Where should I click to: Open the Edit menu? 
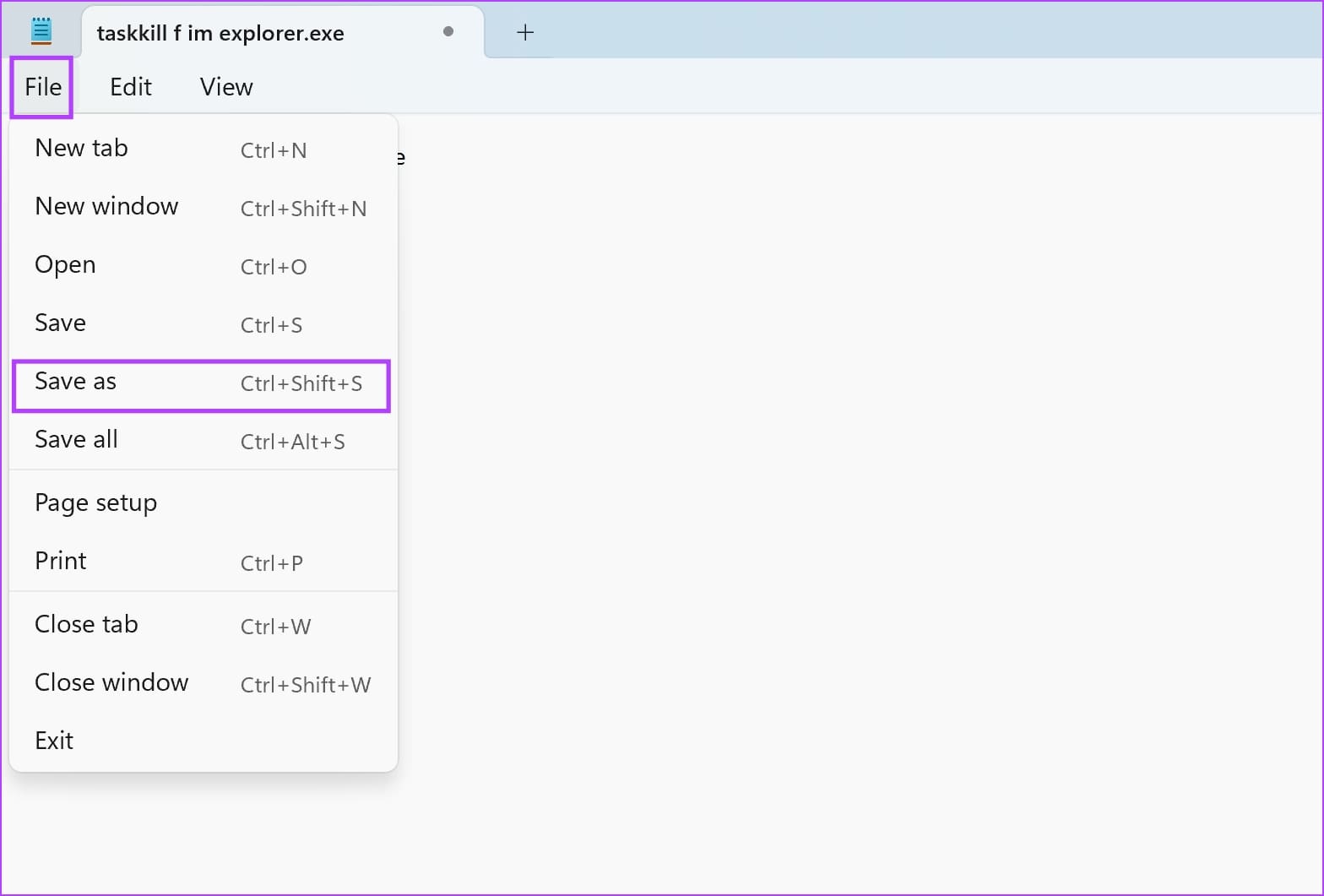[x=131, y=87]
